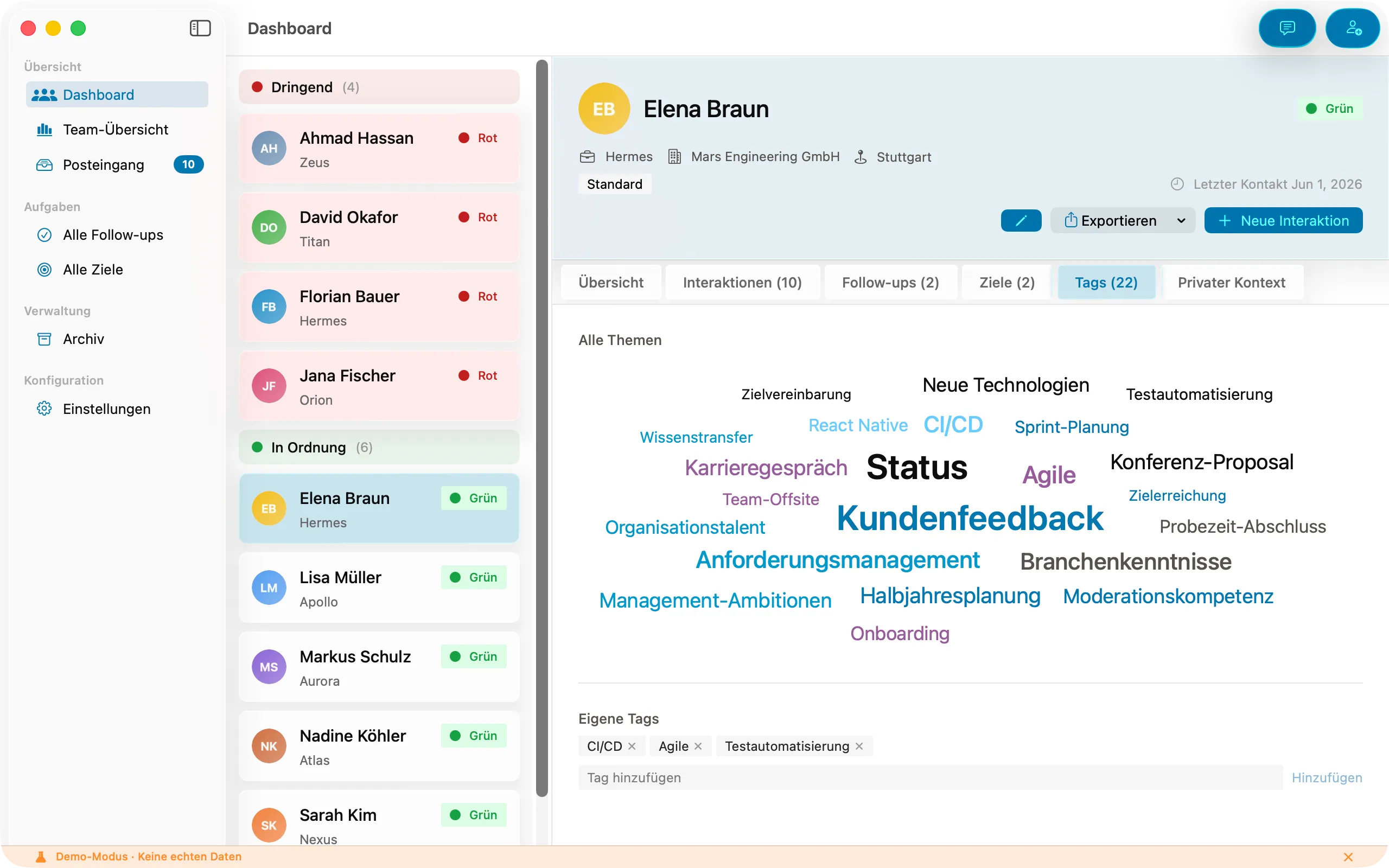Toggle the sidebar panel icon
The image size is (1389, 868).
point(200,28)
